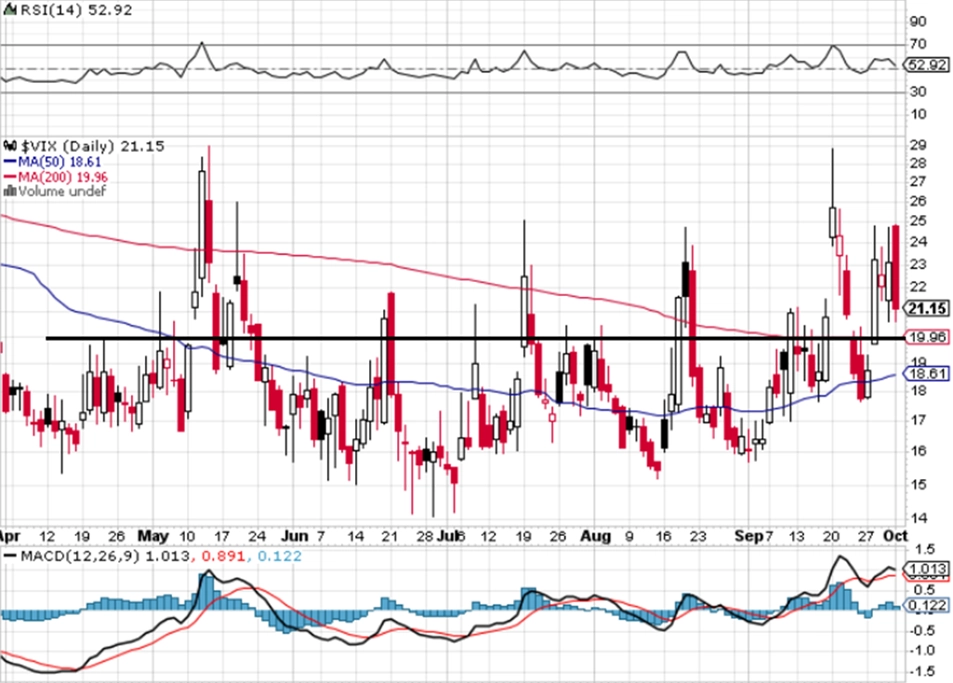Click the 19.96 MA(200) value tag
This screenshot has width=953, height=683.
click(927, 337)
